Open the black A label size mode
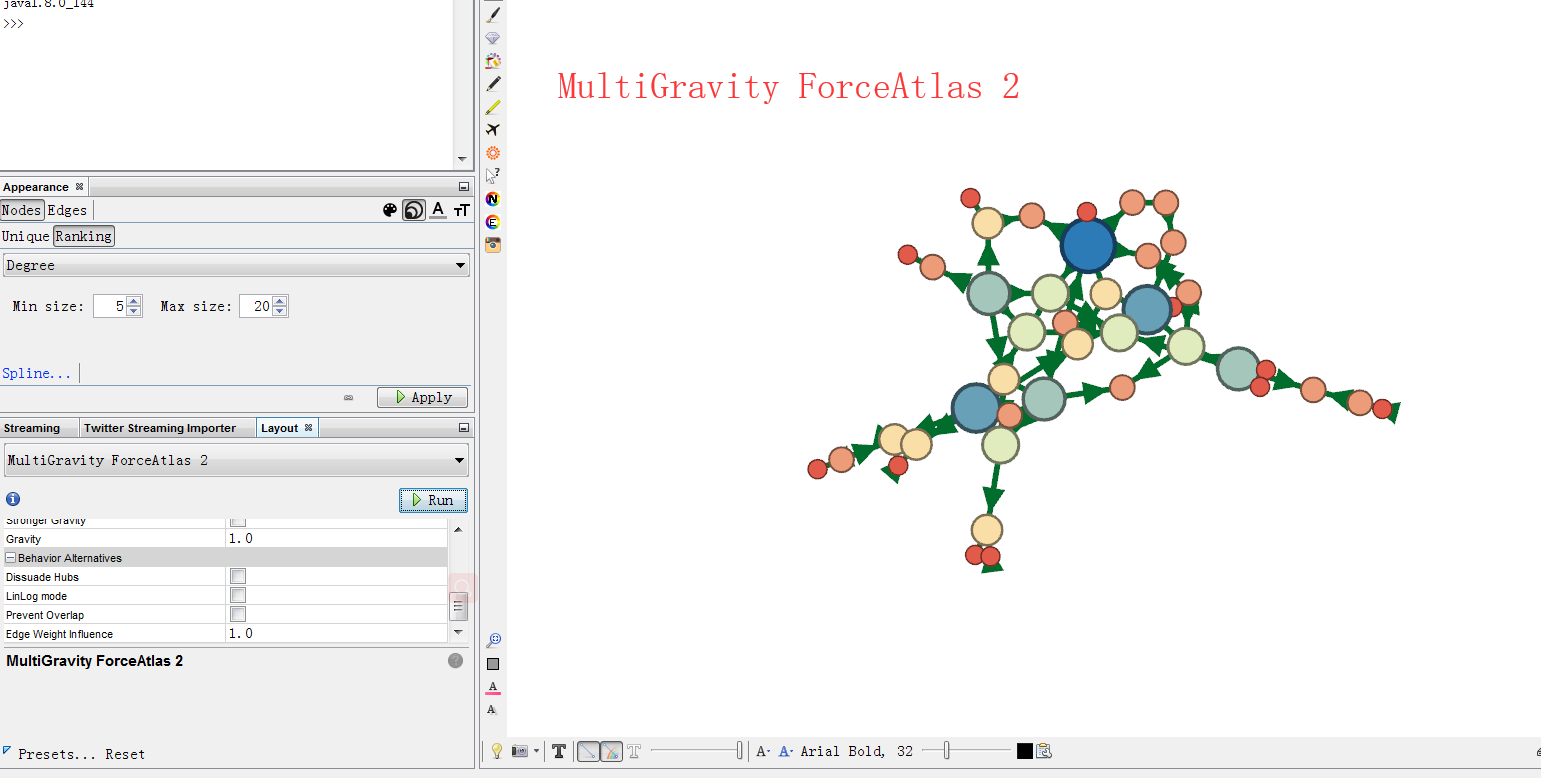 tap(763, 751)
